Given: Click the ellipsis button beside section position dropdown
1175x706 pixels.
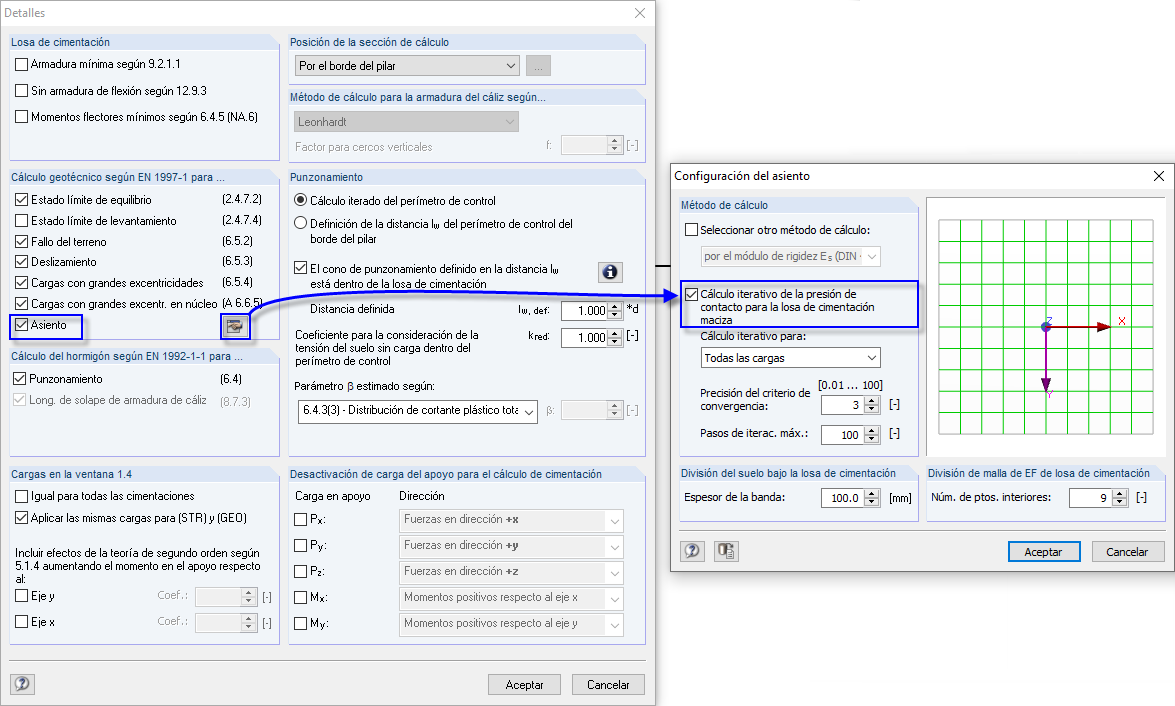Looking at the screenshot, I should (538, 64).
